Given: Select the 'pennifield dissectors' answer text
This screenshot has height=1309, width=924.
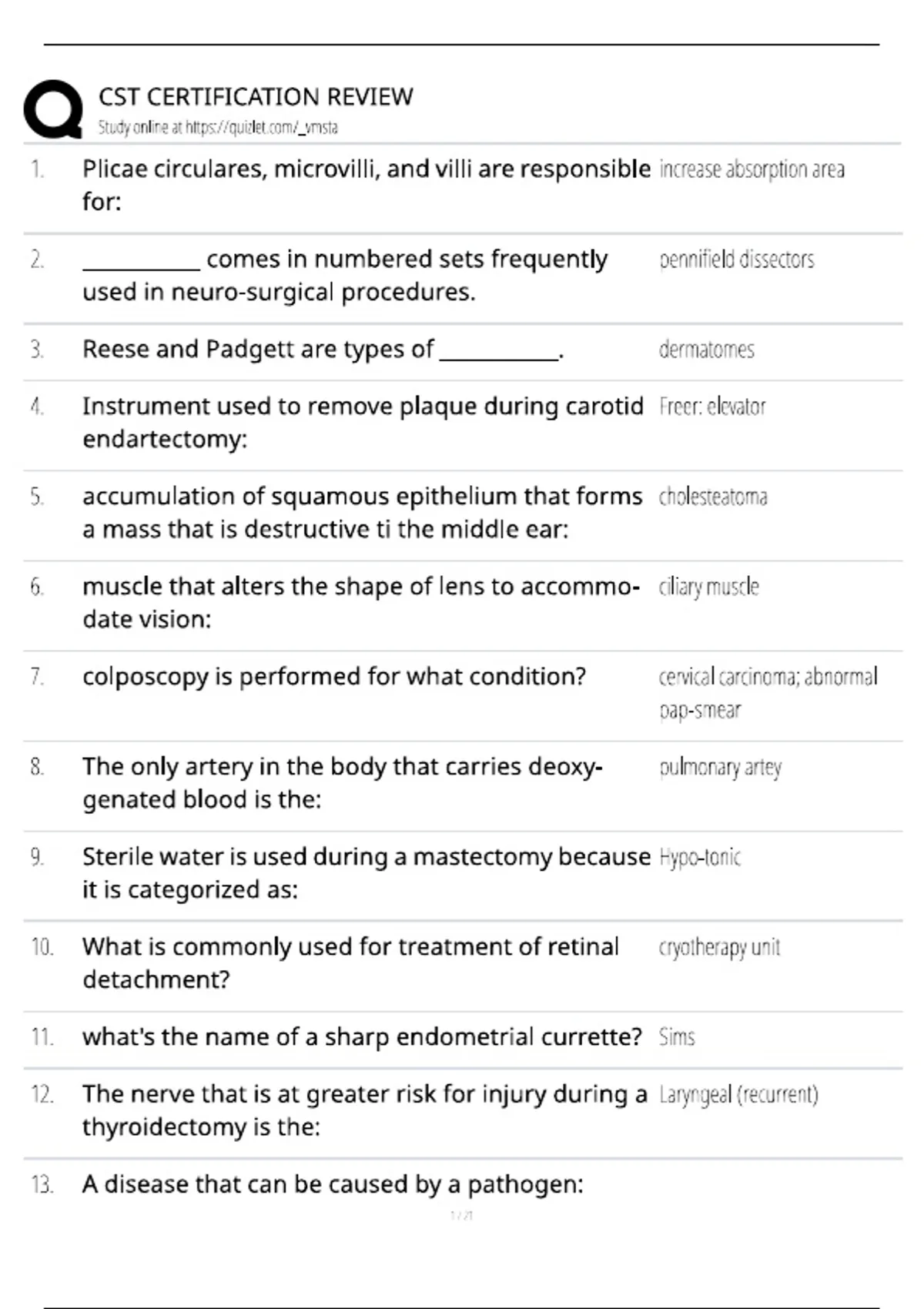Looking at the screenshot, I should point(737,259).
